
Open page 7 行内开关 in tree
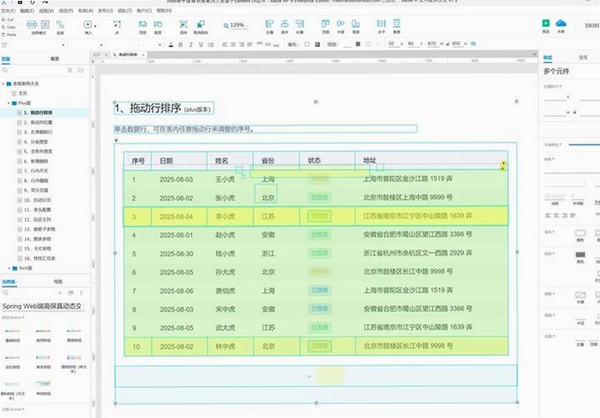(36, 171)
